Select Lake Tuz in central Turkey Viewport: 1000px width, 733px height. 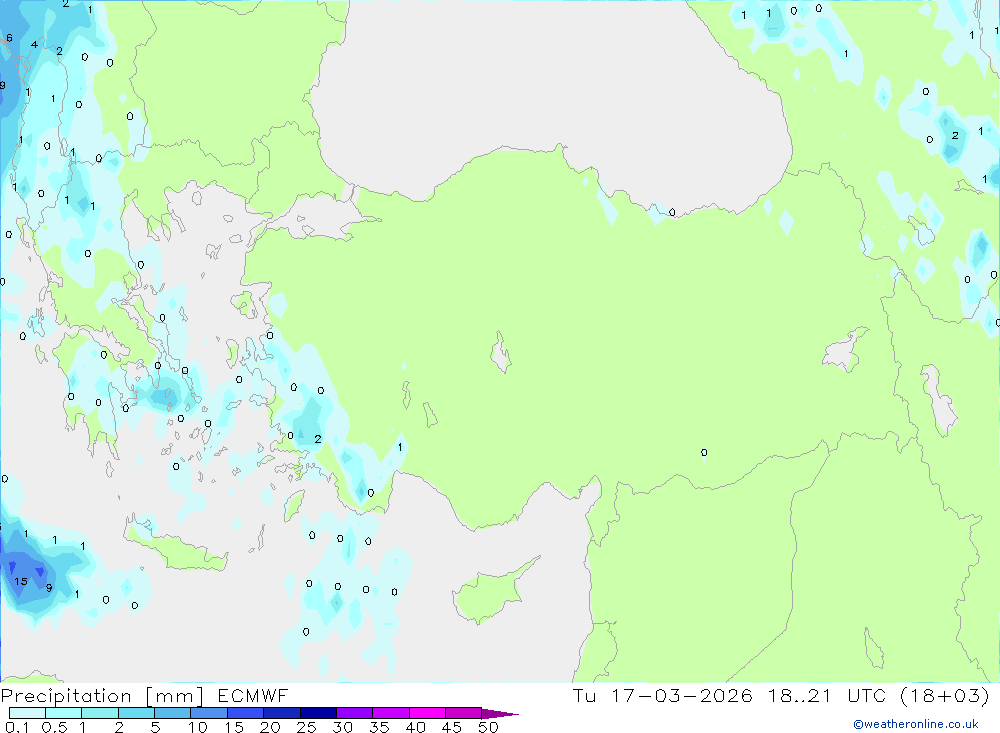(501, 352)
